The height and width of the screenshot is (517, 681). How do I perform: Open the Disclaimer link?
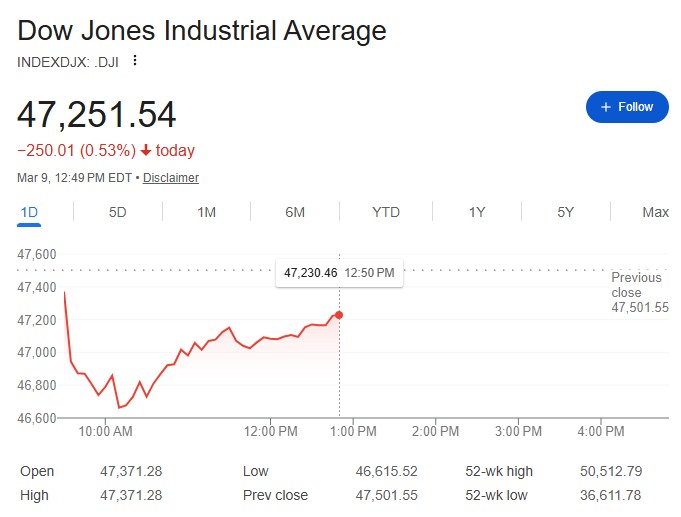coord(171,178)
